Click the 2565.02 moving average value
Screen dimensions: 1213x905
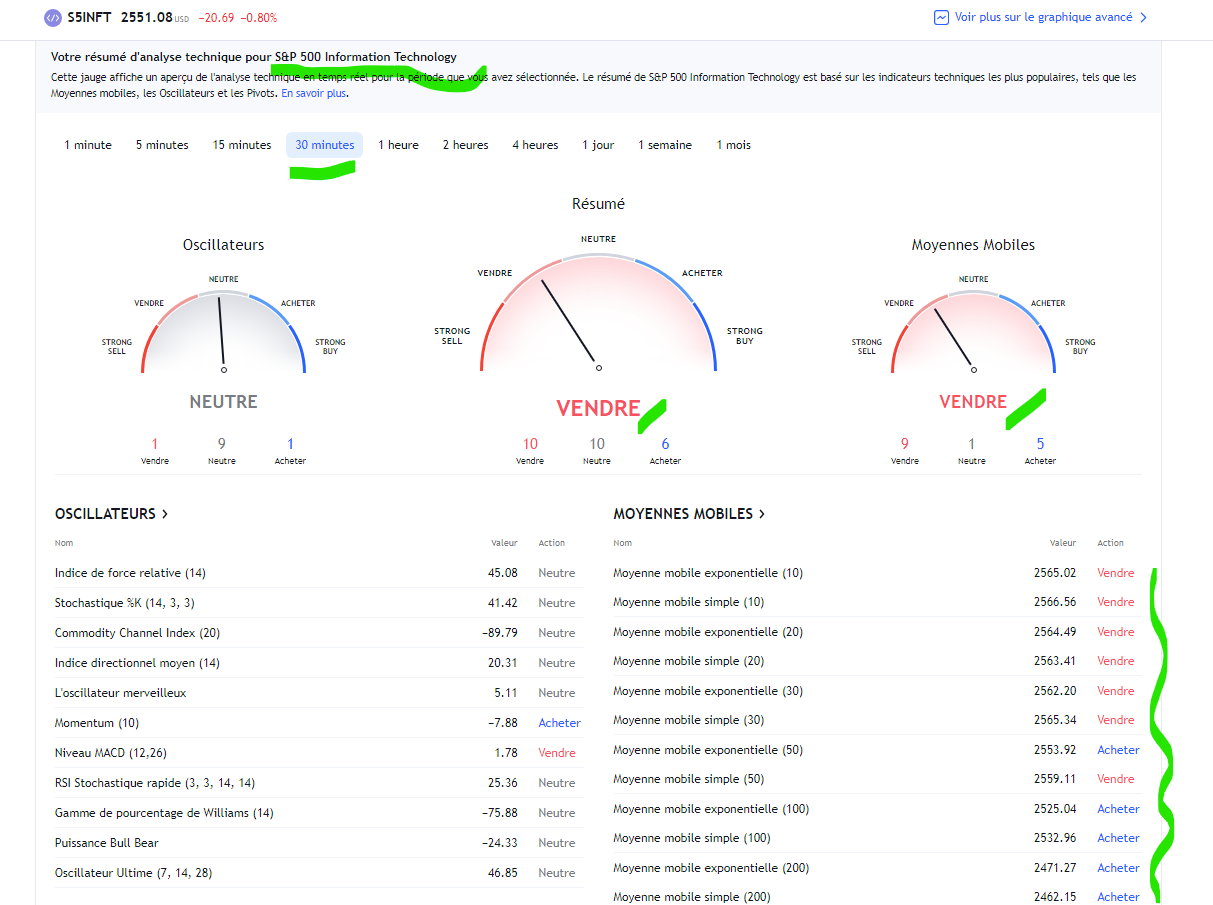coord(1055,573)
